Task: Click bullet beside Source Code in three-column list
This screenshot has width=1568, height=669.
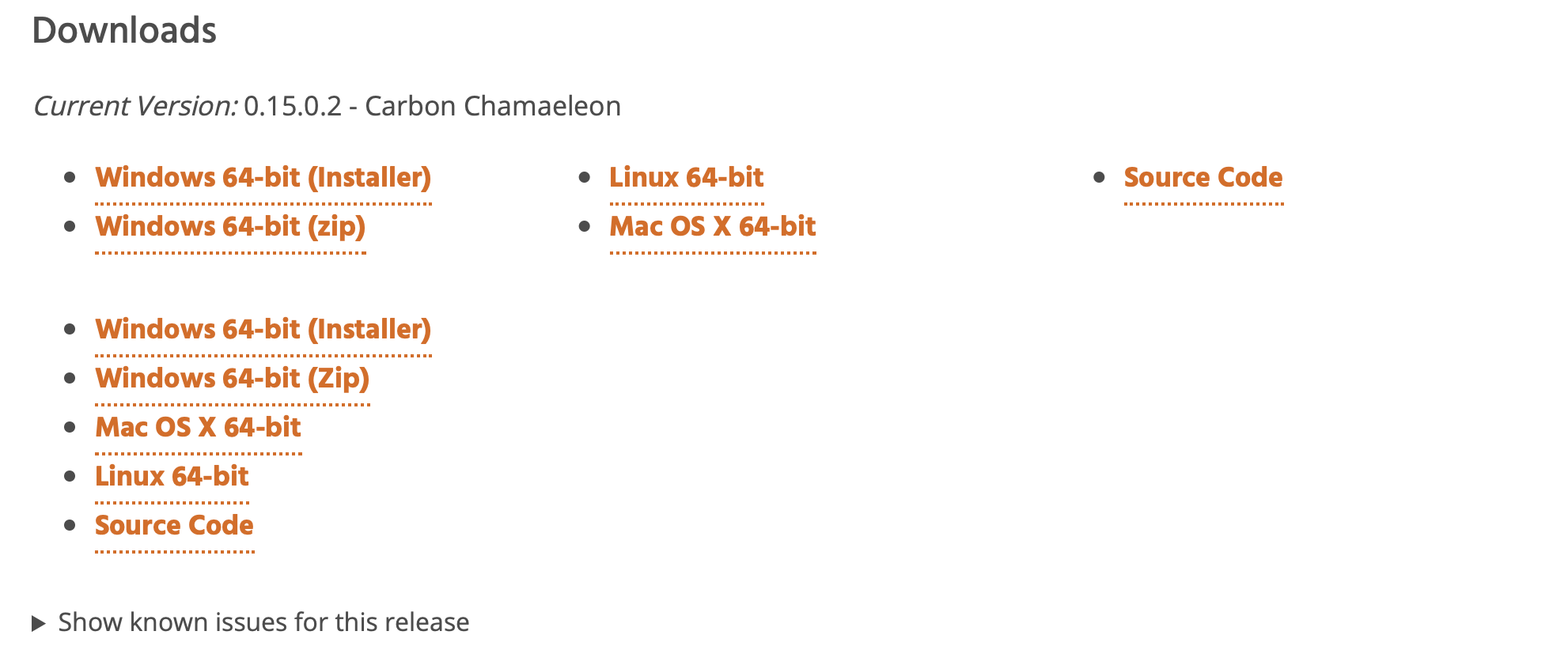Action: [1099, 178]
